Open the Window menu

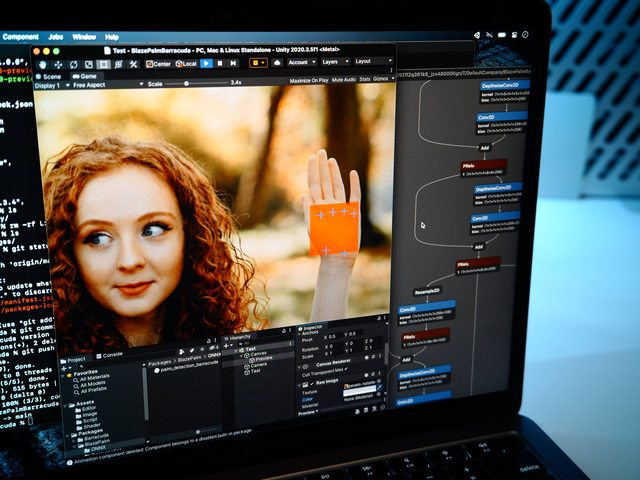pyautogui.click(x=84, y=37)
